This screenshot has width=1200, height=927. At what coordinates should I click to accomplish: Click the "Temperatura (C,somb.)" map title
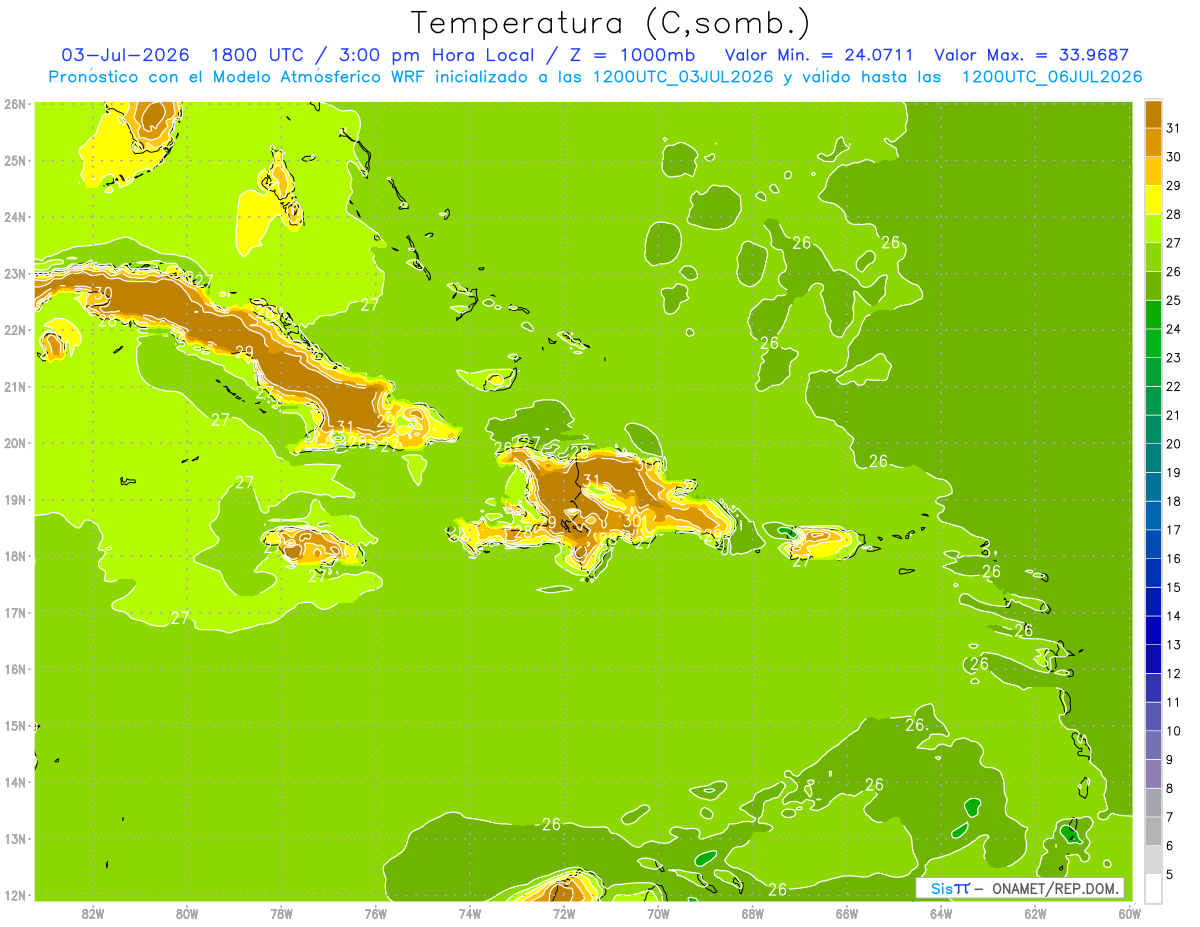point(611,23)
